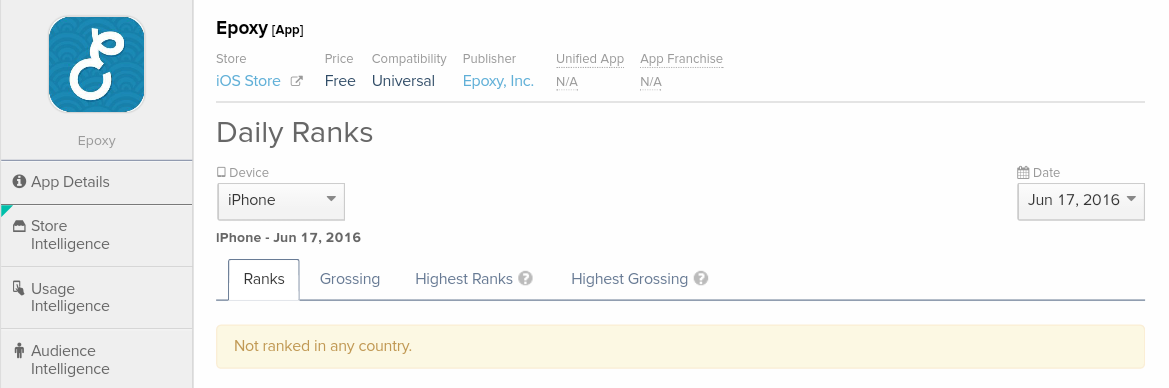Click the App Franchise N/A value
This screenshot has height=388, width=1169.
(651, 81)
